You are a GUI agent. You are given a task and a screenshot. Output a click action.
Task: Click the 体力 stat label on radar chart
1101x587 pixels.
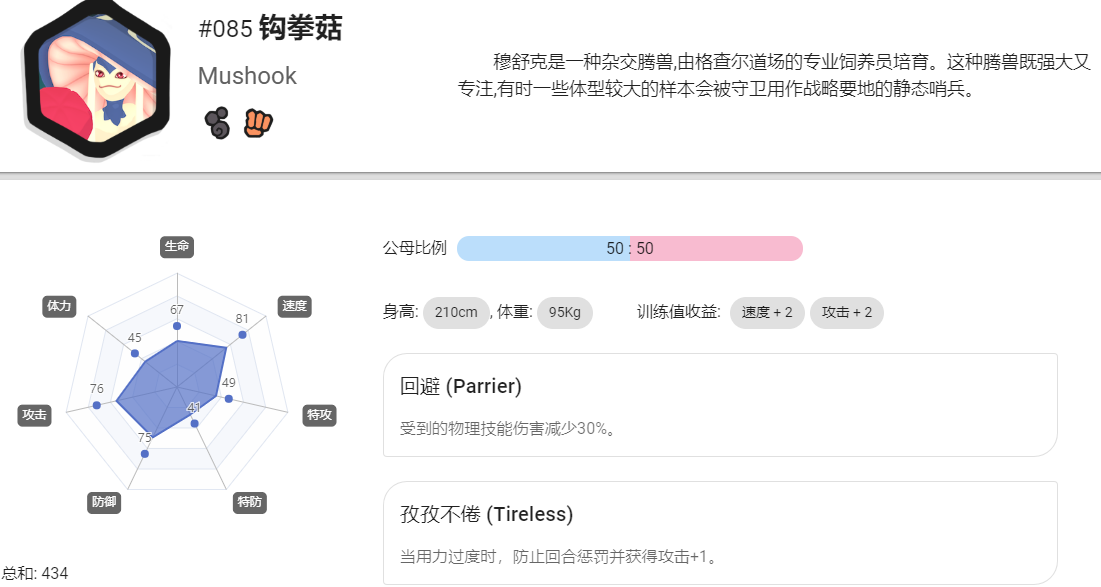tap(59, 306)
